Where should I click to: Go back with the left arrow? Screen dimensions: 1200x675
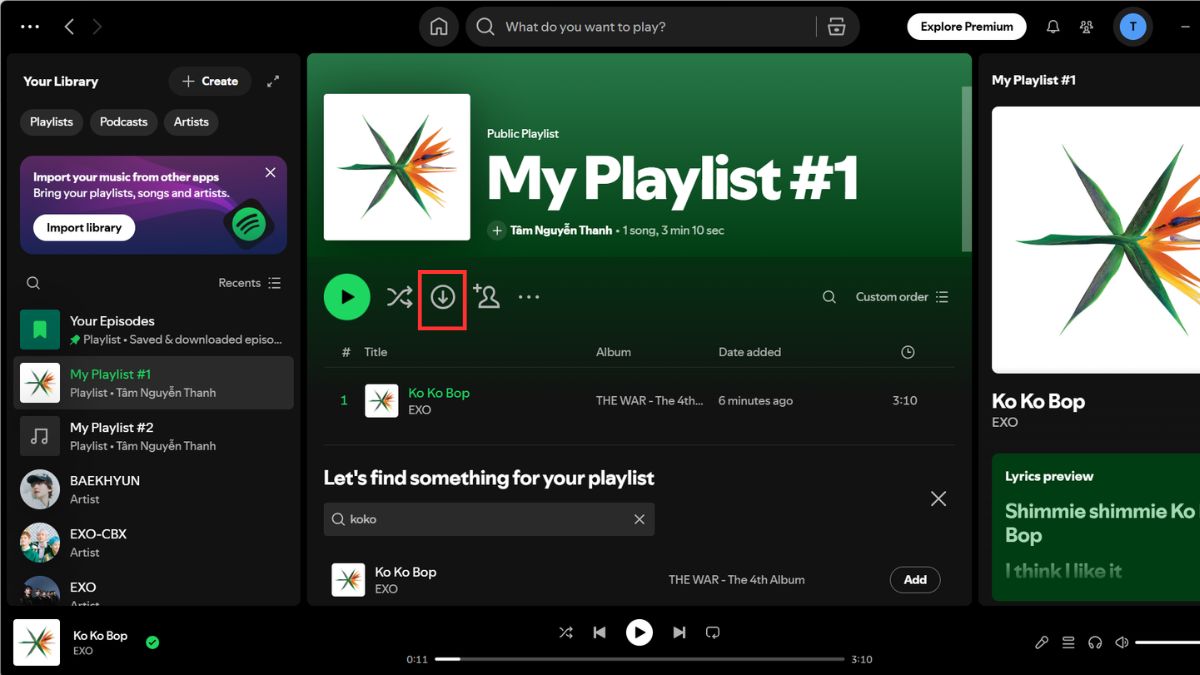(69, 27)
